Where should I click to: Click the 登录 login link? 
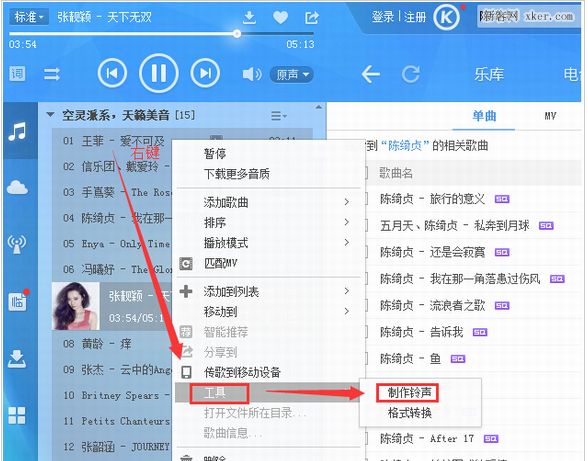[x=382, y=17]
